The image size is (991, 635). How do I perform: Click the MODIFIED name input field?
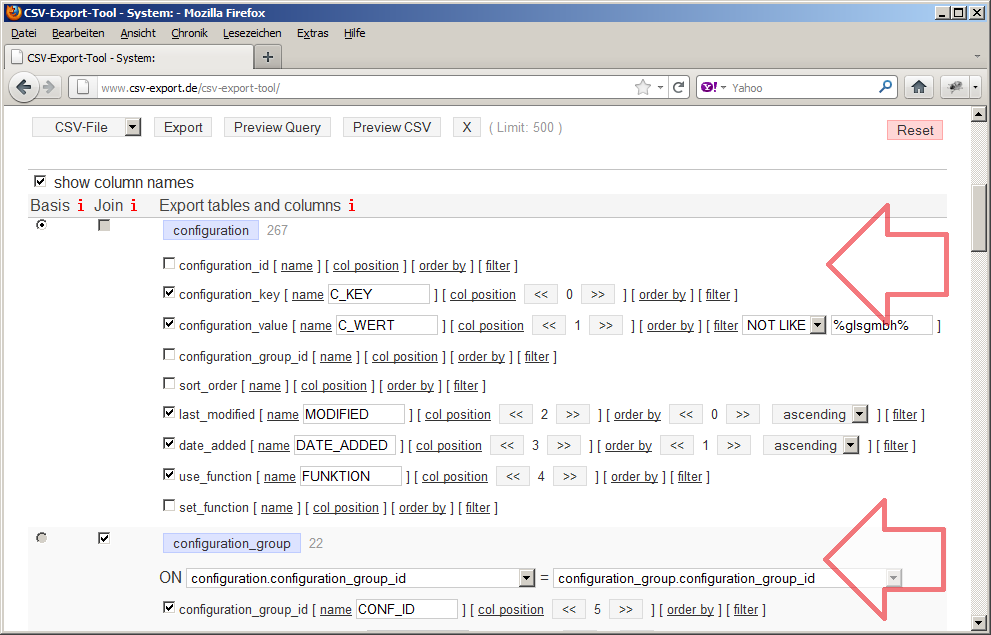pyautogui.click(x=354, y=414)
